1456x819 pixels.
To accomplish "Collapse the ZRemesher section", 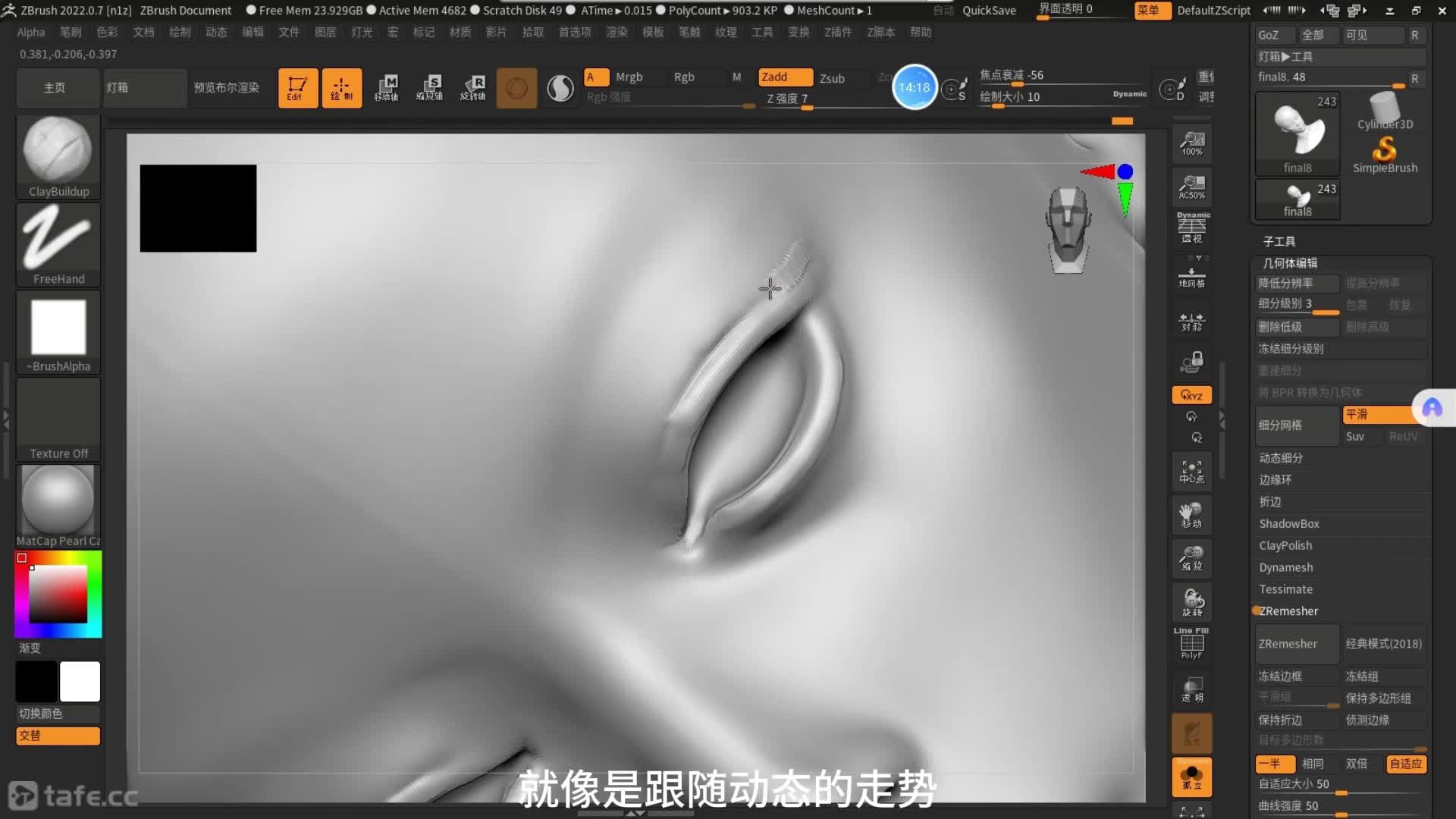I will pyautogui.click(x=1288, y=611).
